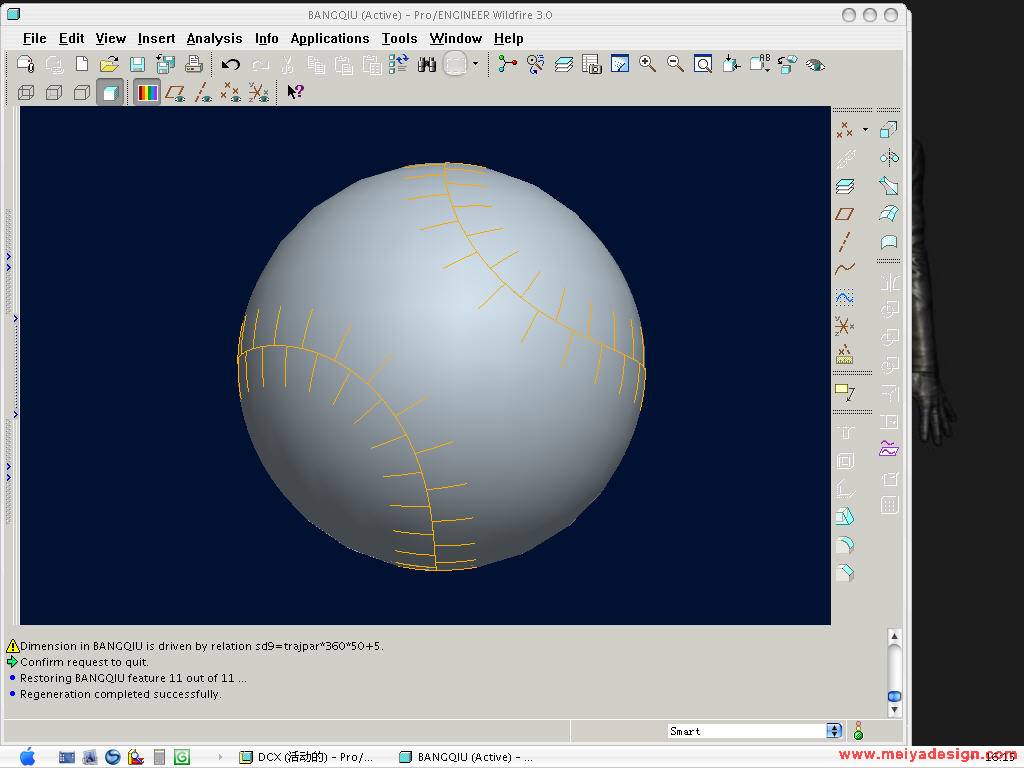Open the selection box dropdown arrow
Screen dimensions: 1024x768
475,65
